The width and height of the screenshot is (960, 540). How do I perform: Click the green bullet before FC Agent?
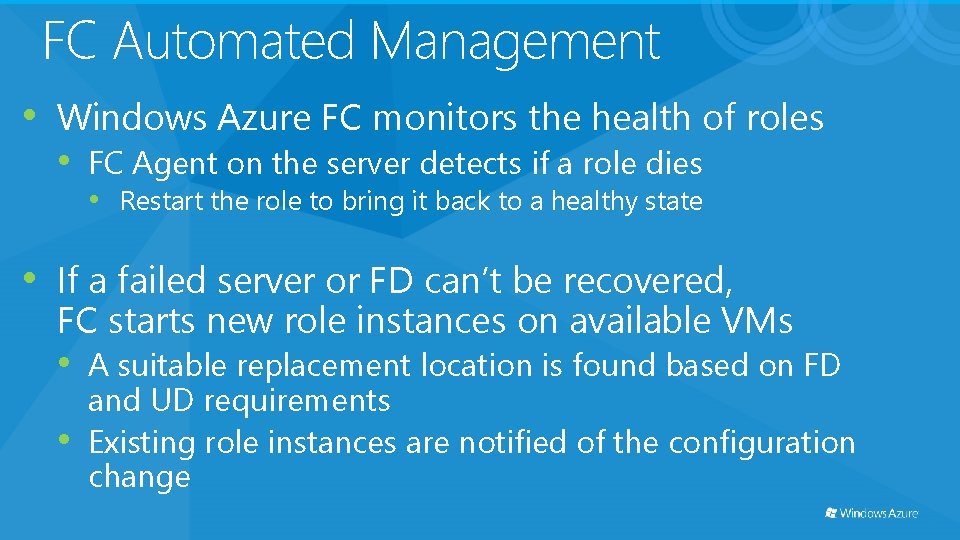coord(64,161)
